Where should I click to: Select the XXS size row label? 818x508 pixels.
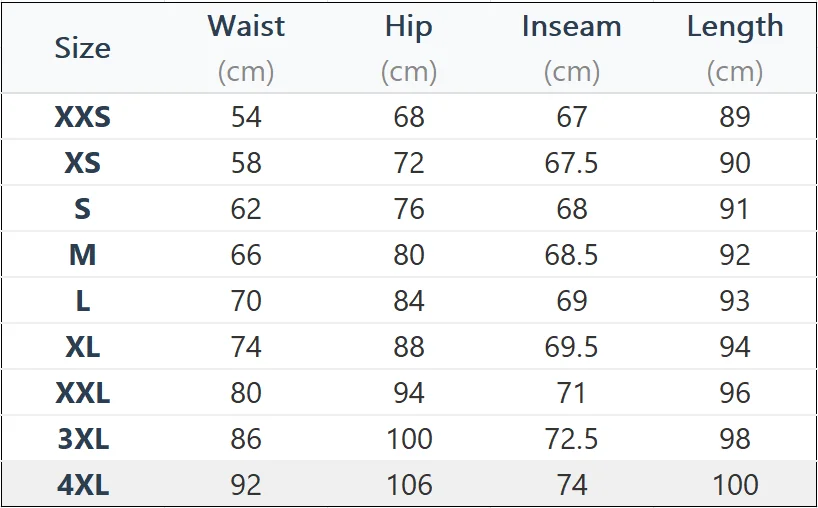click(x=82, y=117)
